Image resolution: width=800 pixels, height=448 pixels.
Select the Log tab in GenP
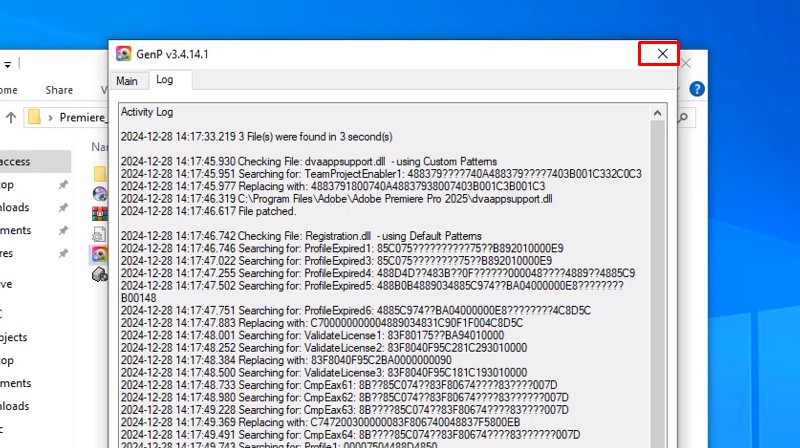point(164,80)
